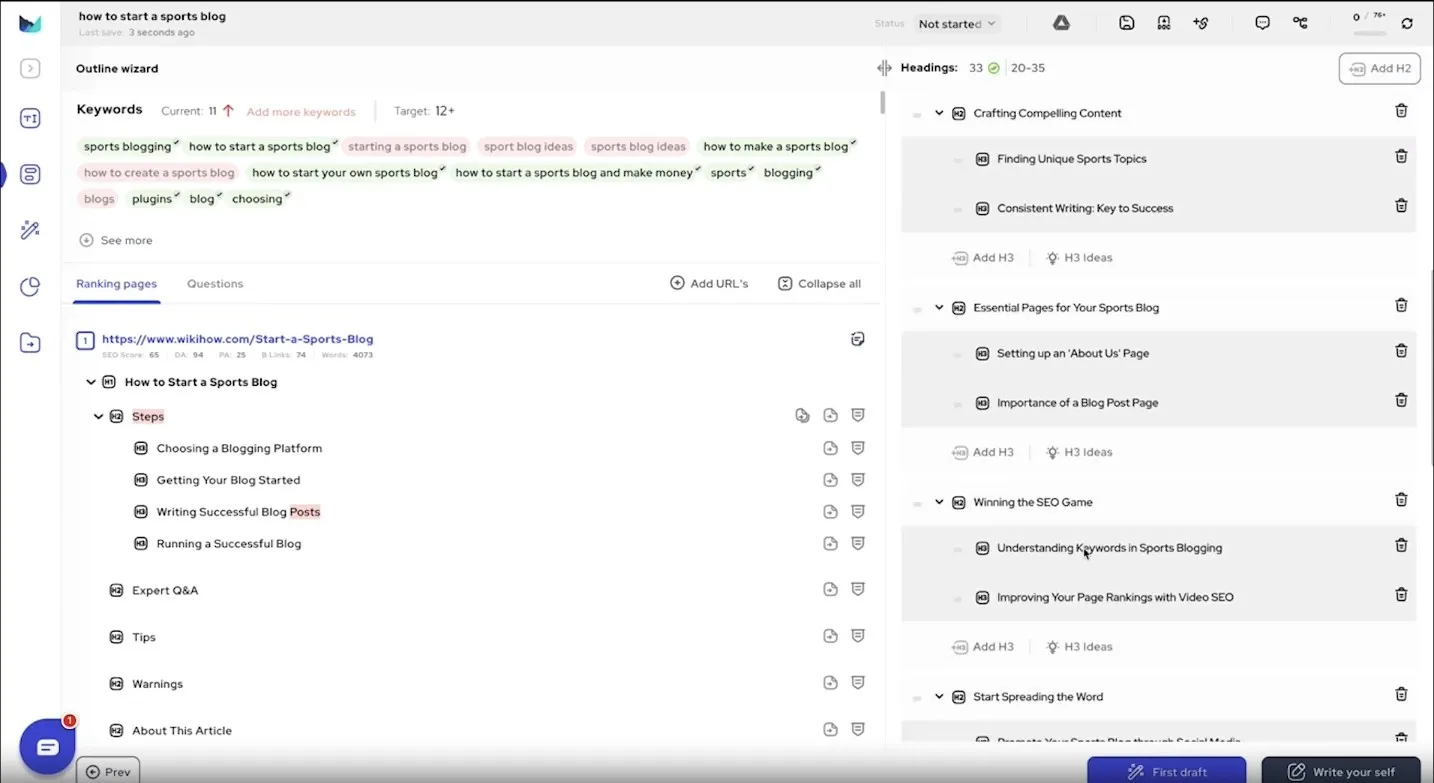Click the document title 'how to start a sports blog'
This screenshot has height=783, width=1434.
pyautogui.click(x=152, y=16)
